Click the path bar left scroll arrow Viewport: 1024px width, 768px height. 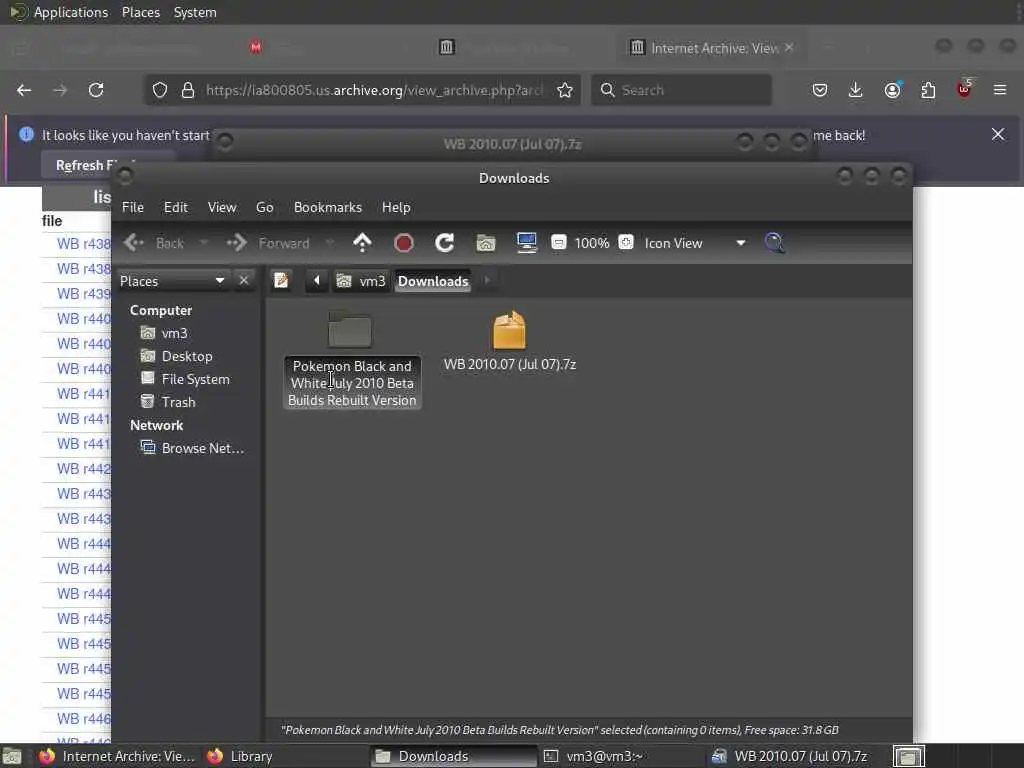coord(317,281)
